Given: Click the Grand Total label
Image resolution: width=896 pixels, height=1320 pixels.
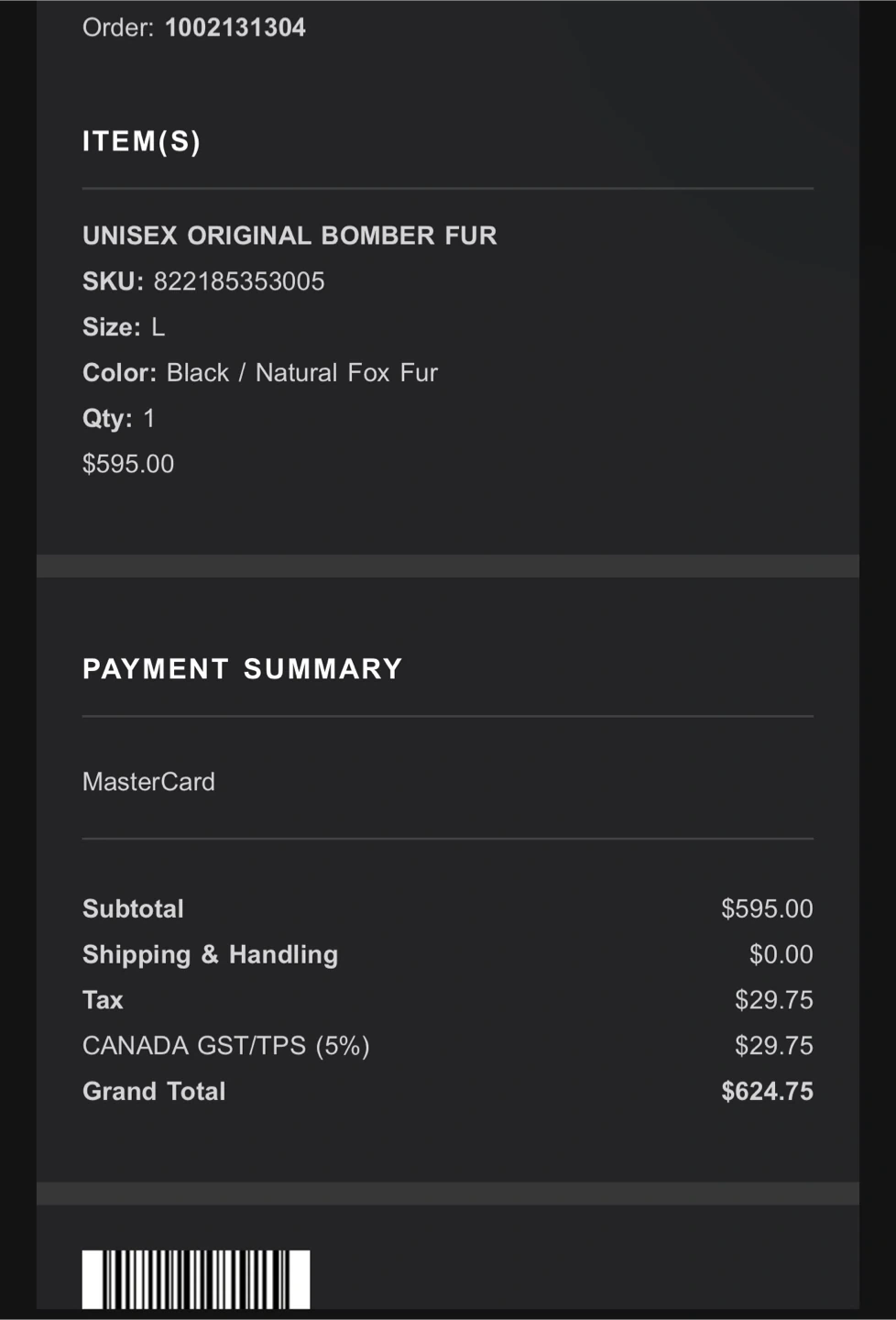Looking at the screenshot, I should tap(154, 1092).
